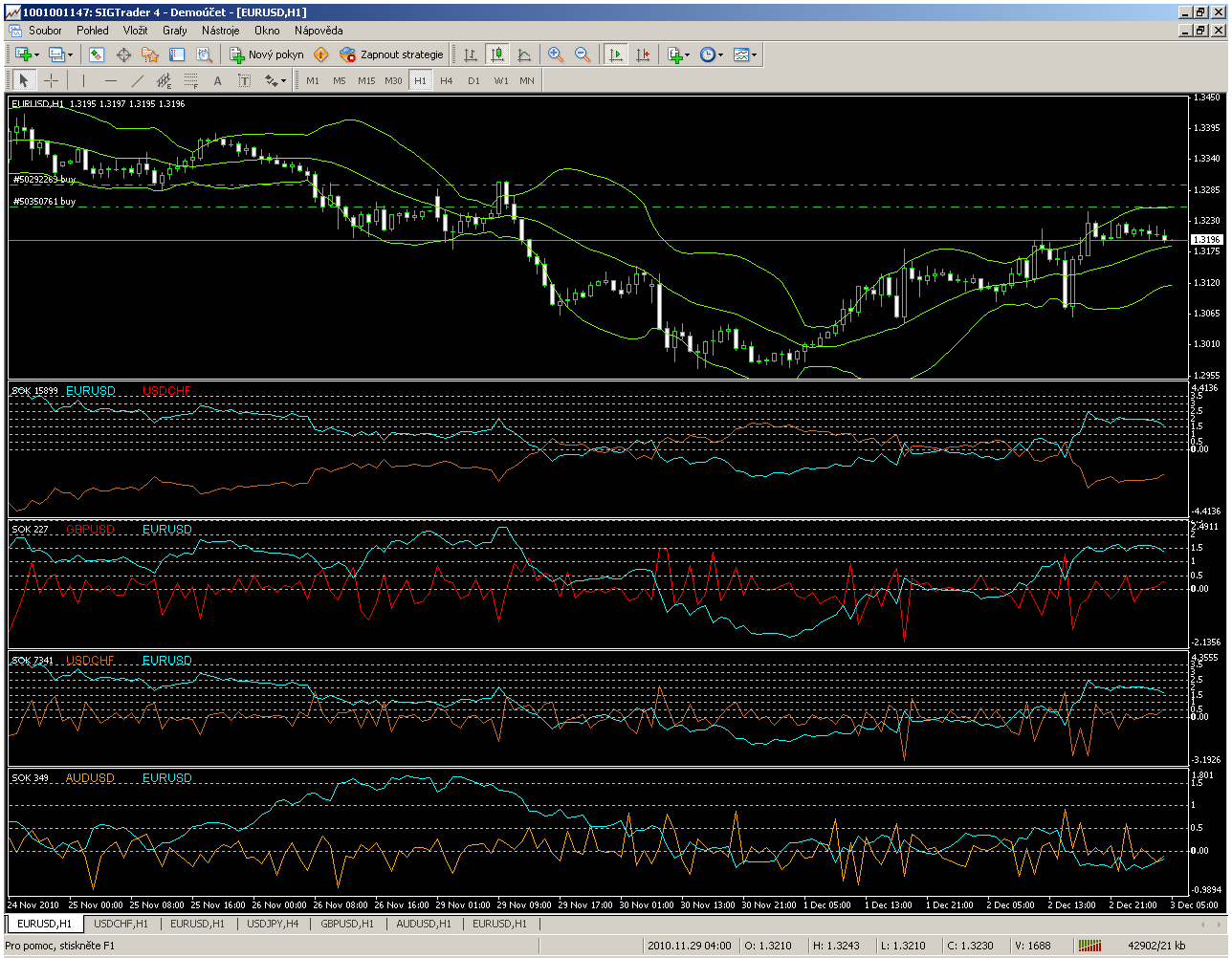Expand the profiles dropdown arrow

(70, 55)
